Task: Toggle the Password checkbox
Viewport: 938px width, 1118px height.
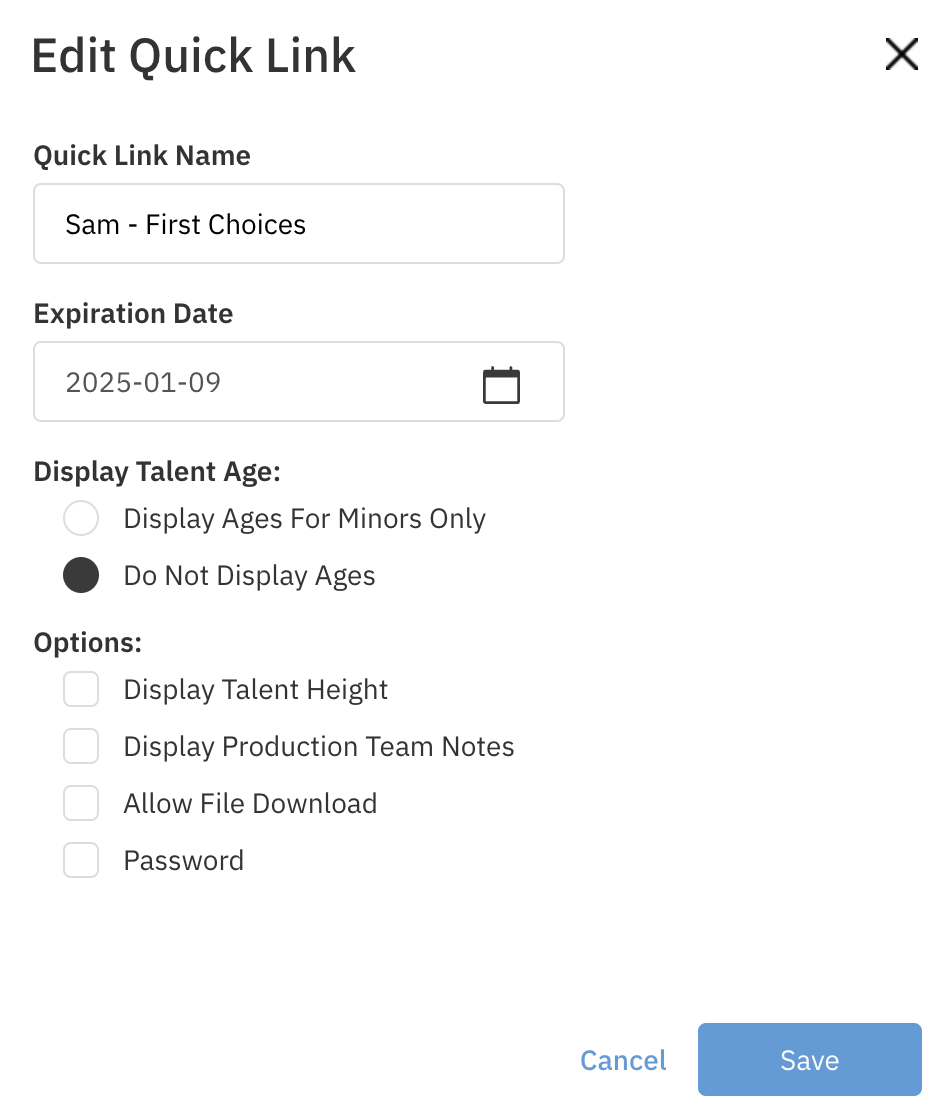Action: [x=81, y=861]
